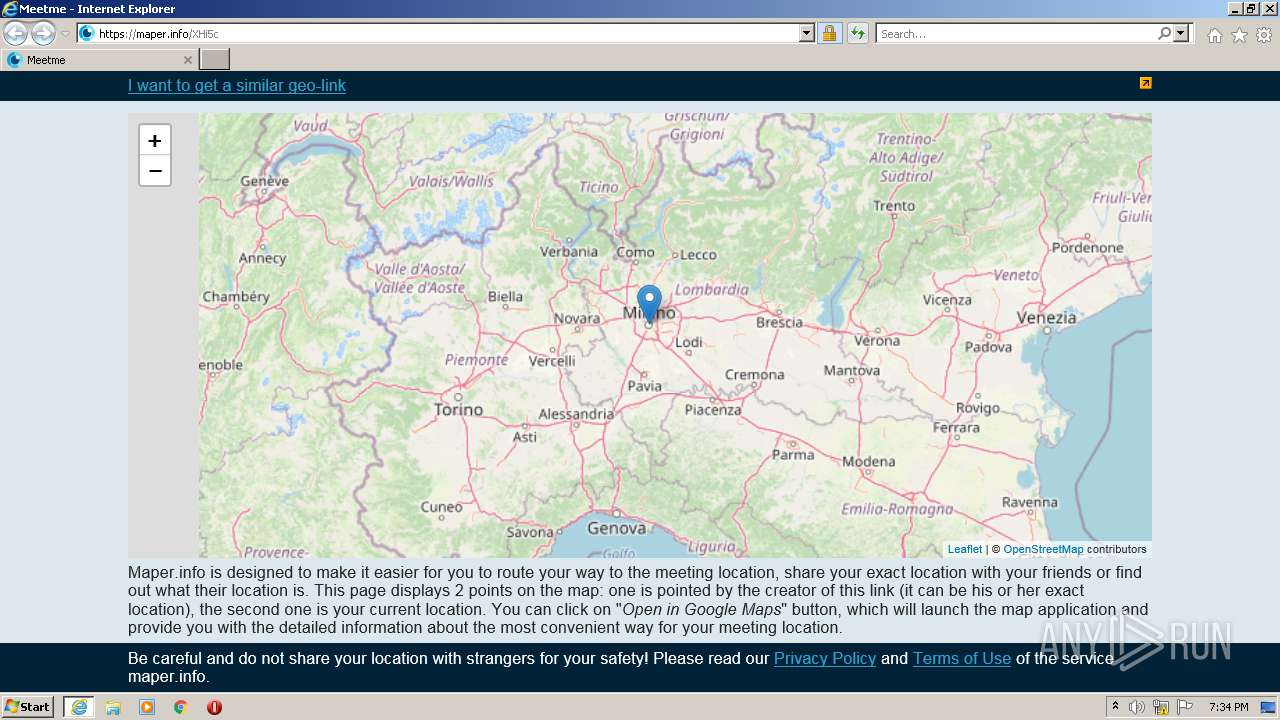
Task: Open the Windows Start button
Action: (x=28, y=707)
